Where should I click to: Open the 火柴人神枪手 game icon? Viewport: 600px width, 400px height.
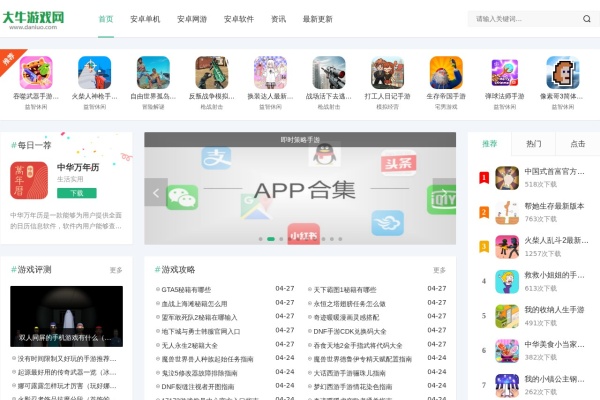click(x=95, y=72)
